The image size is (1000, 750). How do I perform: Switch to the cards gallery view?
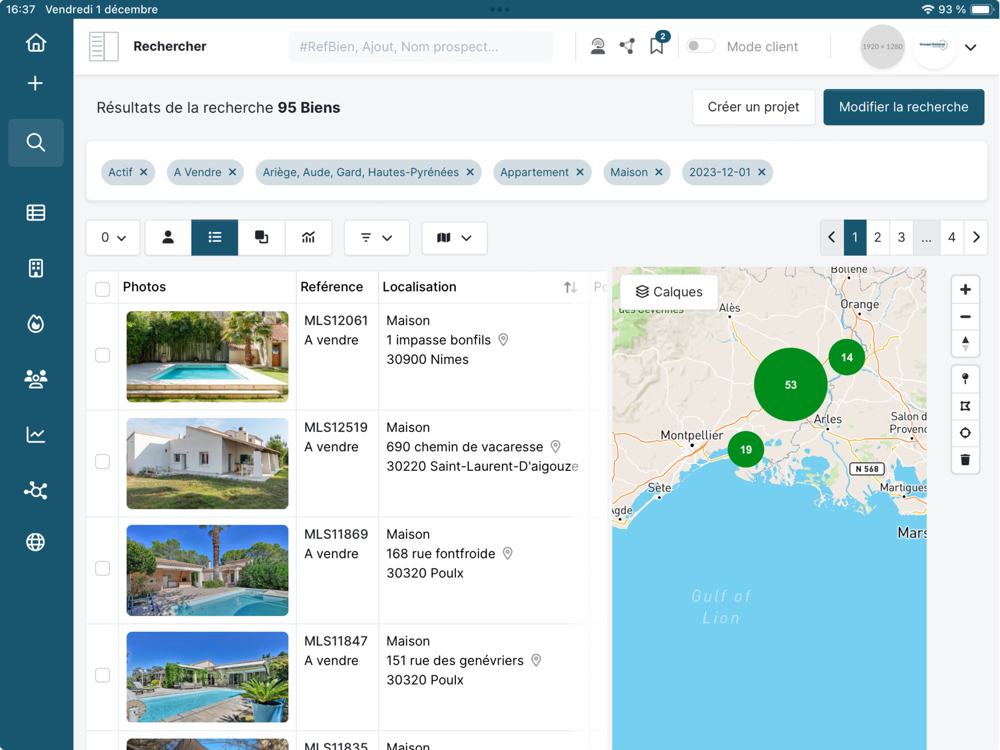click(261, 237)
